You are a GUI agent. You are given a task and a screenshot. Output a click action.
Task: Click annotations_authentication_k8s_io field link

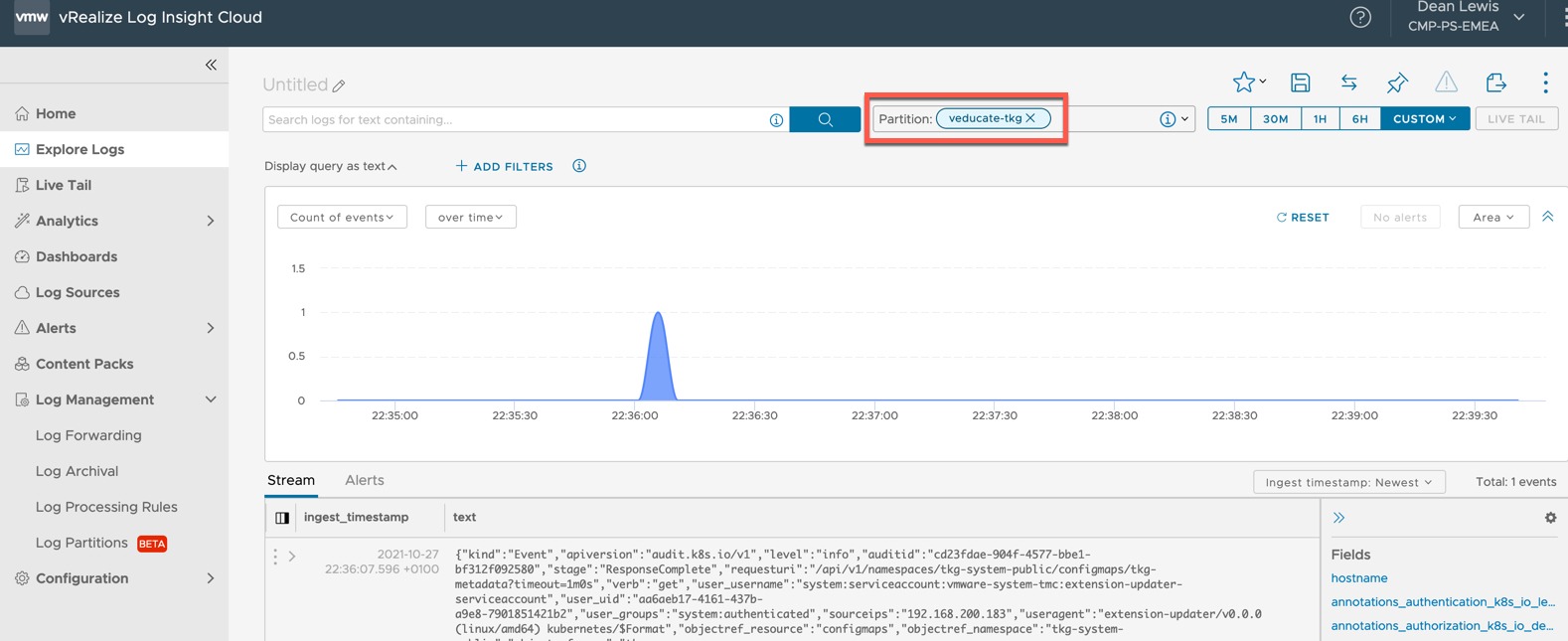[x=1443, y=602]
